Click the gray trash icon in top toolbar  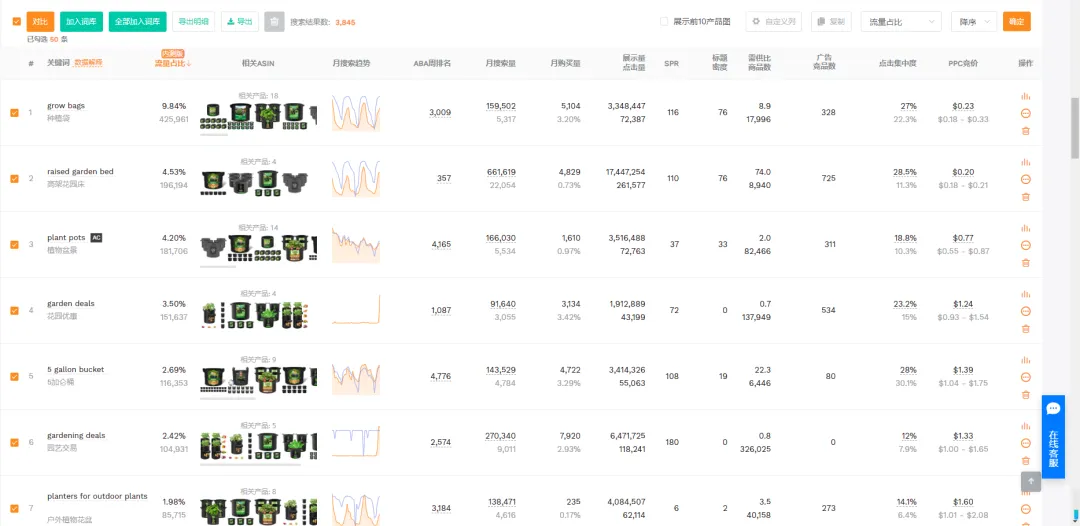[x=274, y=22]
